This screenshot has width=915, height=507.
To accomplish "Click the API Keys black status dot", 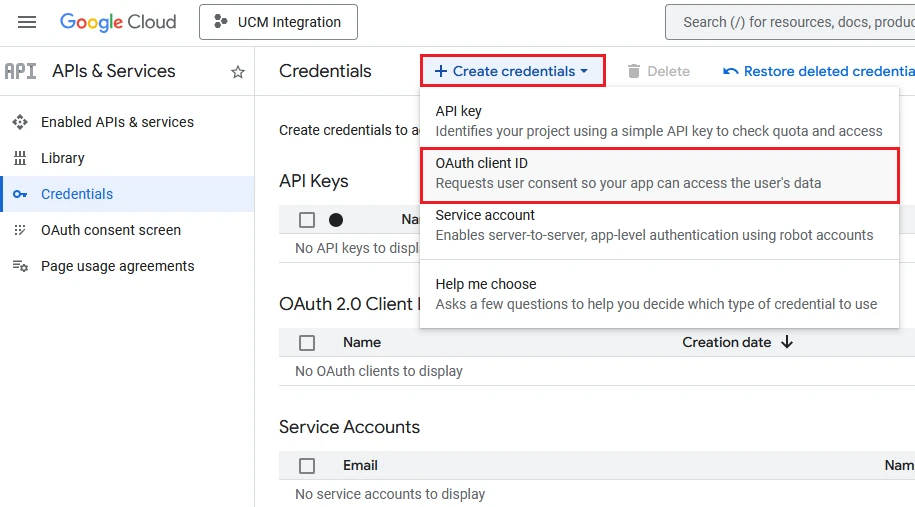I will click(x=336, y=220).
